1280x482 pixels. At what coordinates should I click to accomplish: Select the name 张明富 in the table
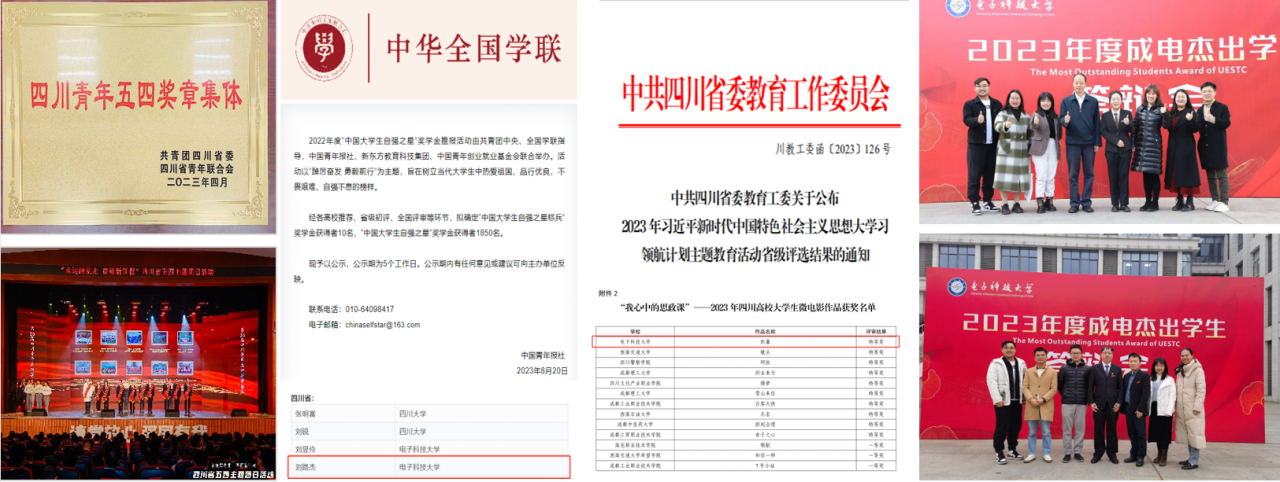[304, 413]
